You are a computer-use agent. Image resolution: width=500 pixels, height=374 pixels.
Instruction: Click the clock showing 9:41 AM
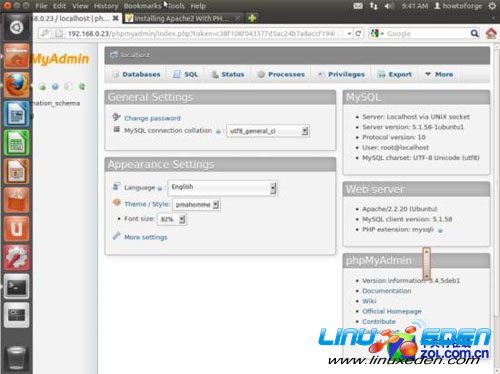pyautogui.click(x=415, y=6)
